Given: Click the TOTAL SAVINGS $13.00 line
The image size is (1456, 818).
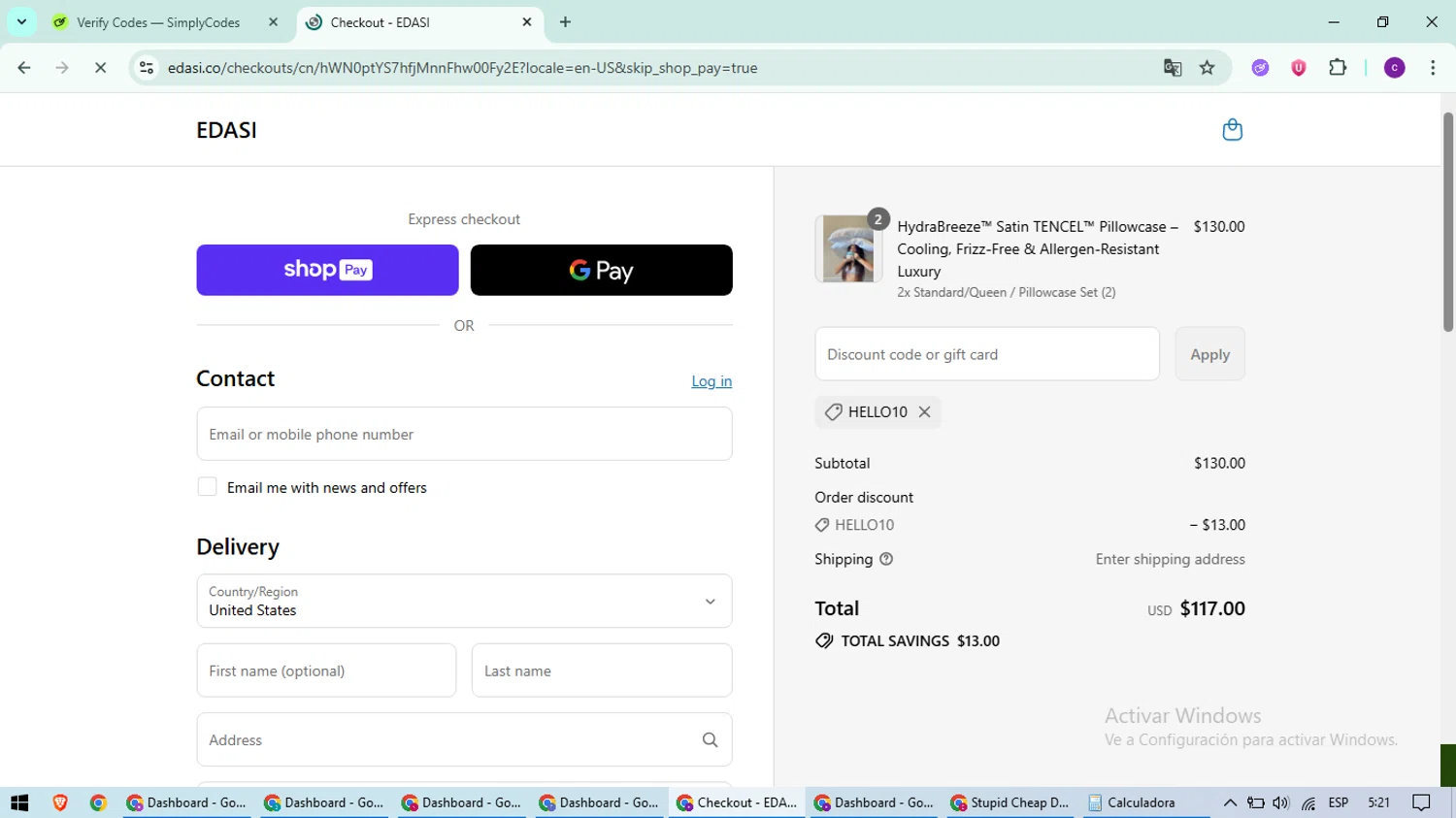Looking at the screenshot, I should click(908, 640).
